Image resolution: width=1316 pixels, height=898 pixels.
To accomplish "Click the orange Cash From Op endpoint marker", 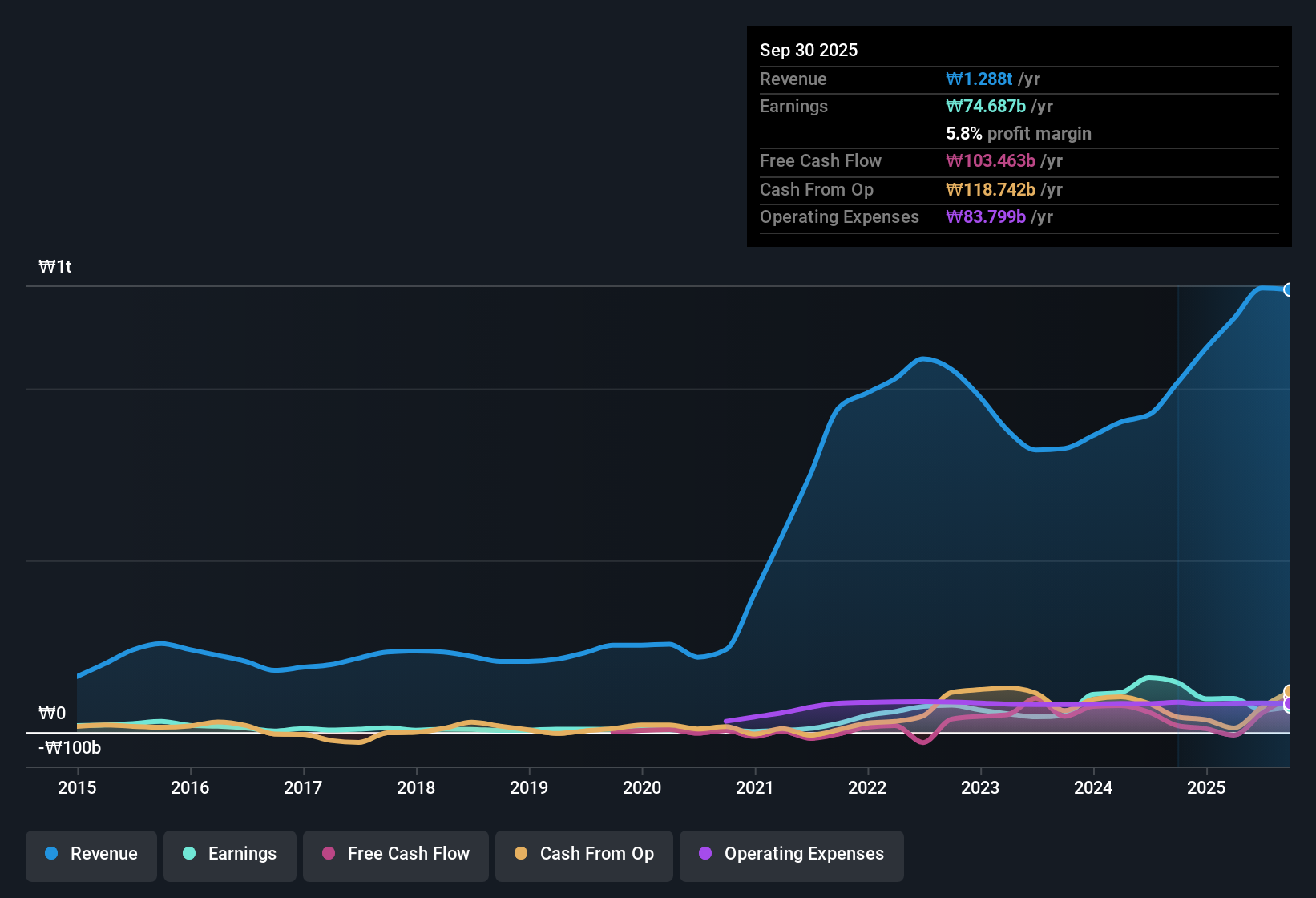I will [1287, 690].
